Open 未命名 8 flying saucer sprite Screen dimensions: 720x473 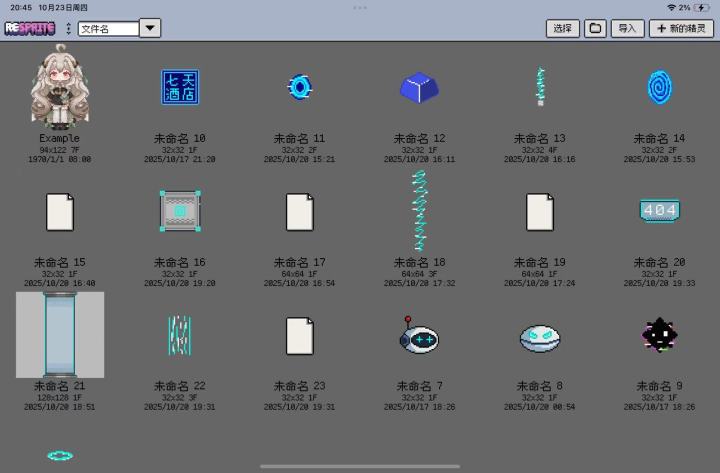[x=540, y=338]
